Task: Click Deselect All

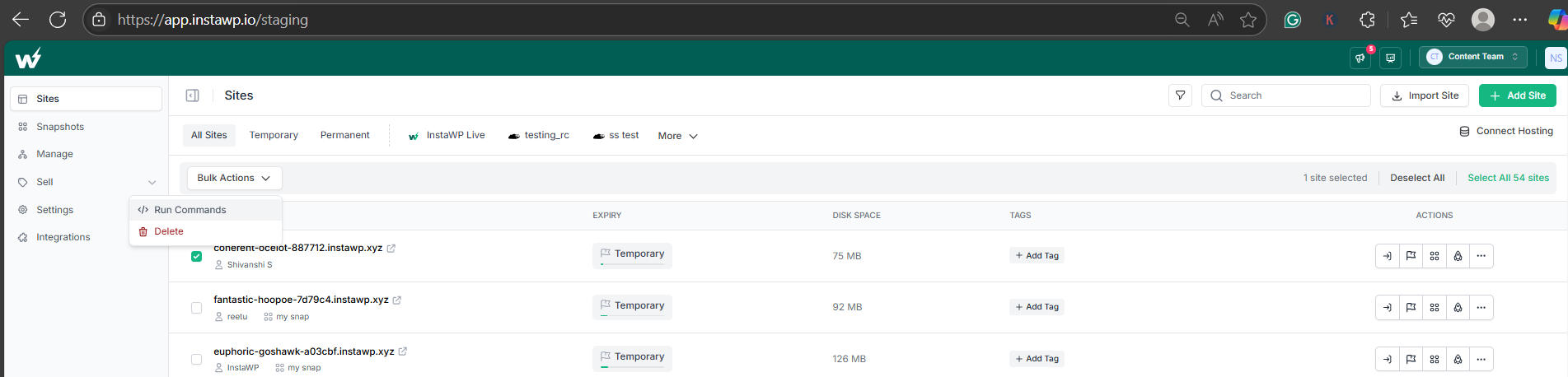Action: (x=1417, y=178)
